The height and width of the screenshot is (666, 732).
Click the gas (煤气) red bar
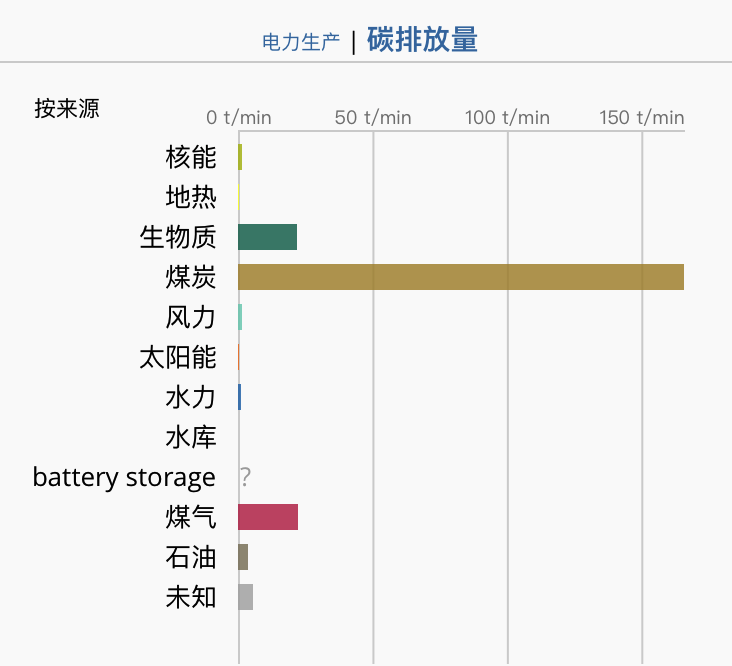[268, 517]
